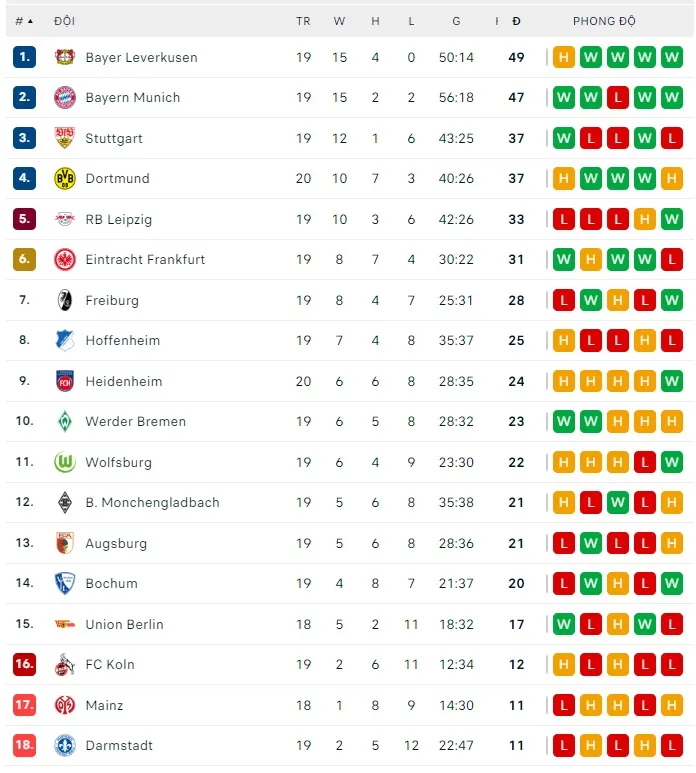Click the Wolfsburg green W logo
696x773 pixels.
click(x=65, y=462)
